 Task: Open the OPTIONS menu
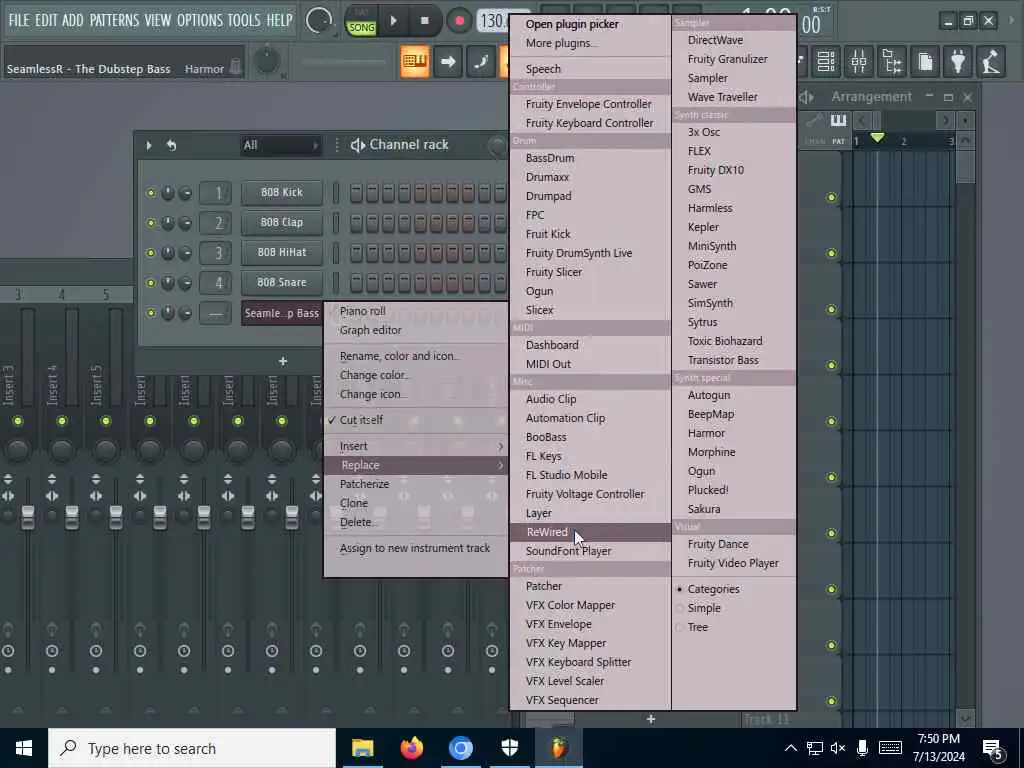[200, 20]
